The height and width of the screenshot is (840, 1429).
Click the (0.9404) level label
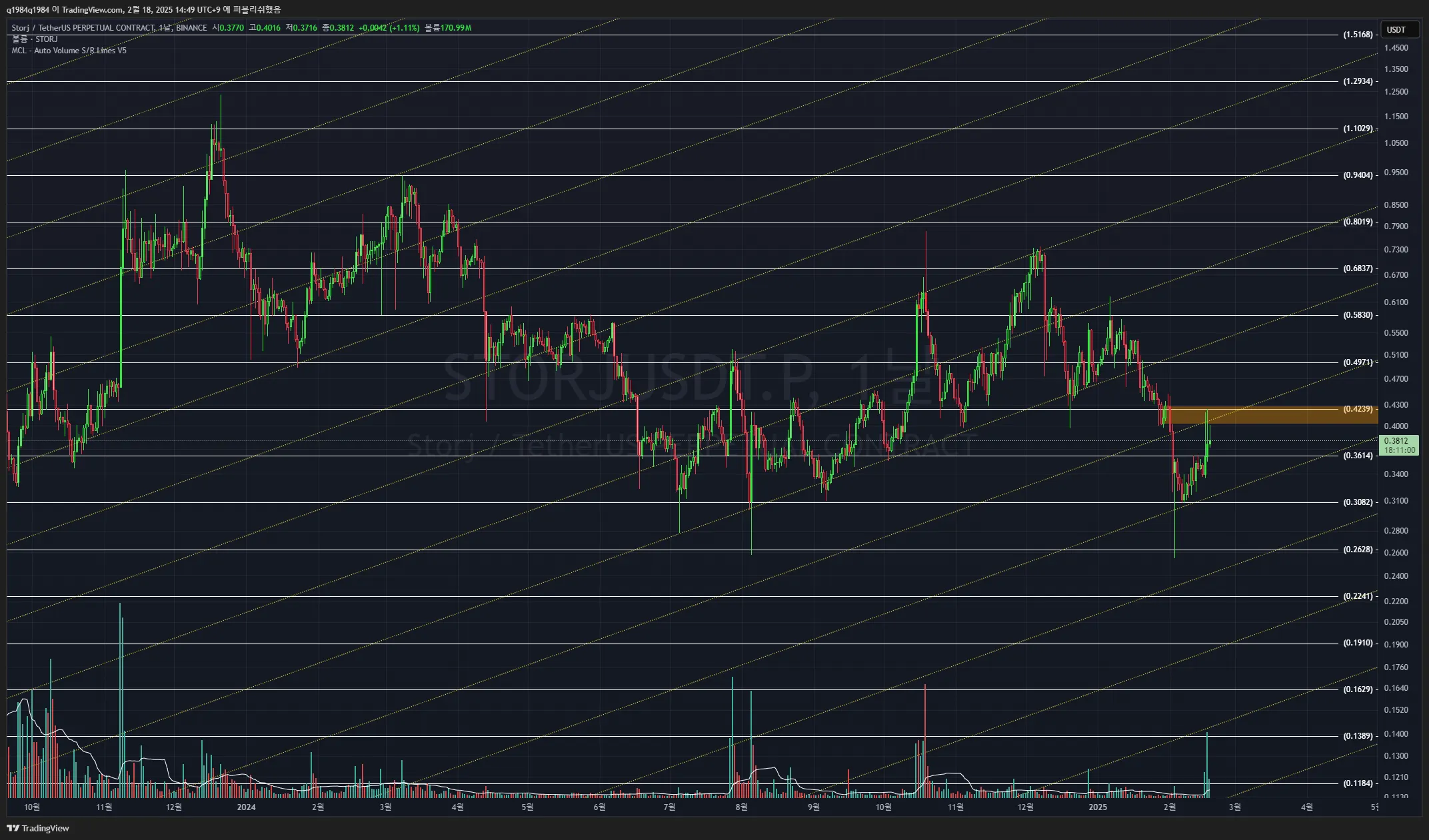point(1358,175)
